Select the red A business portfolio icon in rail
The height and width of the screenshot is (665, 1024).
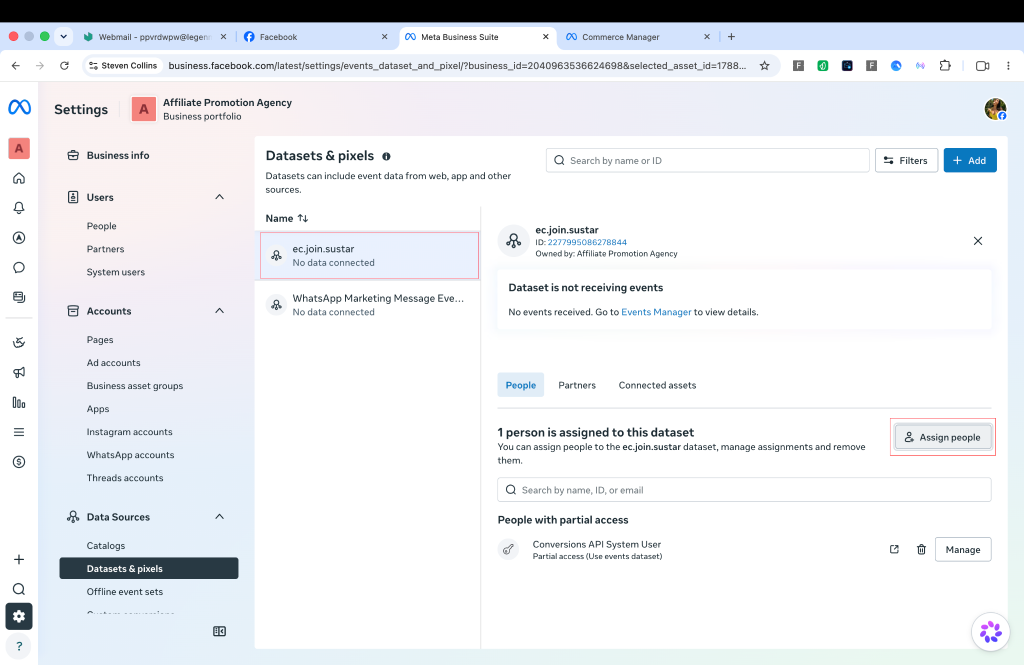[19, 148]
